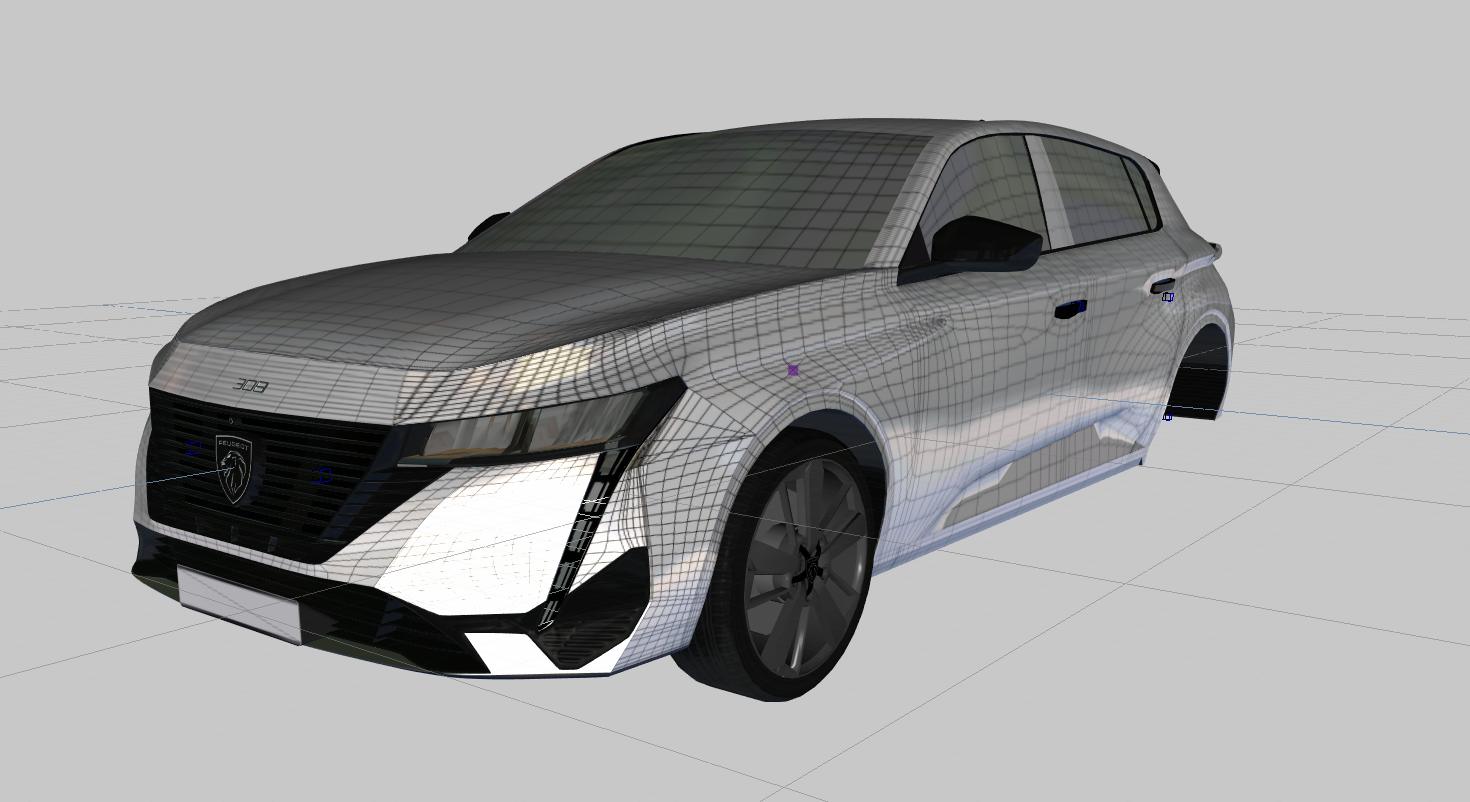Select the blue locator on the rear door handle
This screenshot has height=802, width=1470.
coord(1168,297)
